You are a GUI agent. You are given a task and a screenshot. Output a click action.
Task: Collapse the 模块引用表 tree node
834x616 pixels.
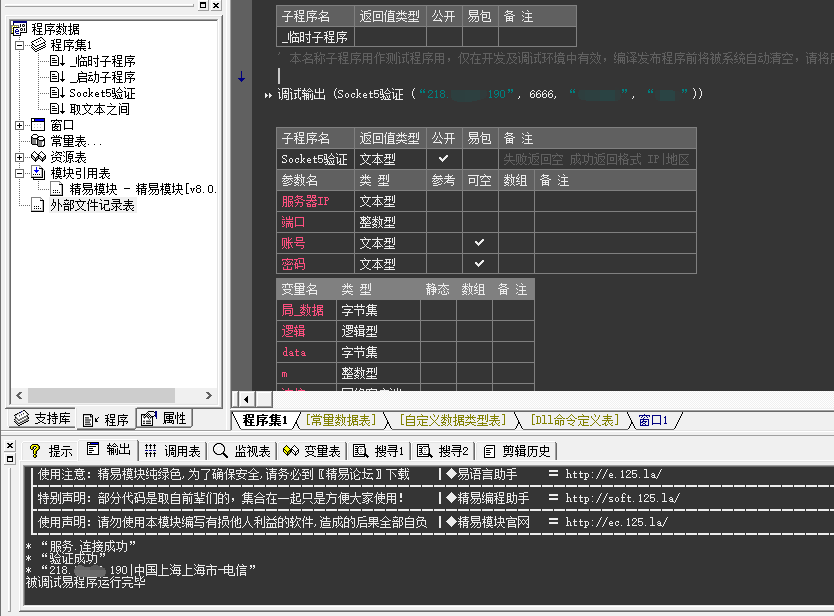pyautogui.click(x=20, y=173)
